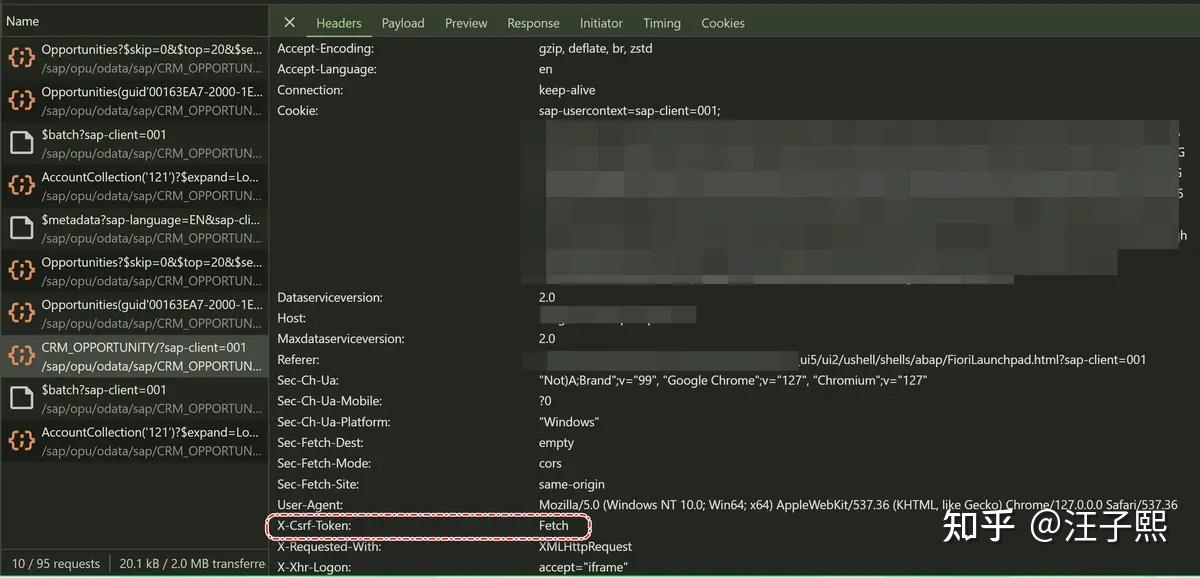Click the JSON icon of the last AccountCollection('121') request
Screen dimensions: 1200x578
pos(21,441)
